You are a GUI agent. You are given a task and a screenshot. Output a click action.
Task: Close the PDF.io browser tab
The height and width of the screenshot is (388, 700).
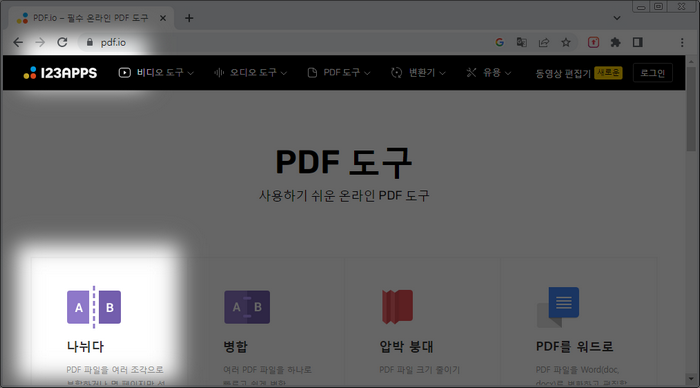(x=163, y=18)
